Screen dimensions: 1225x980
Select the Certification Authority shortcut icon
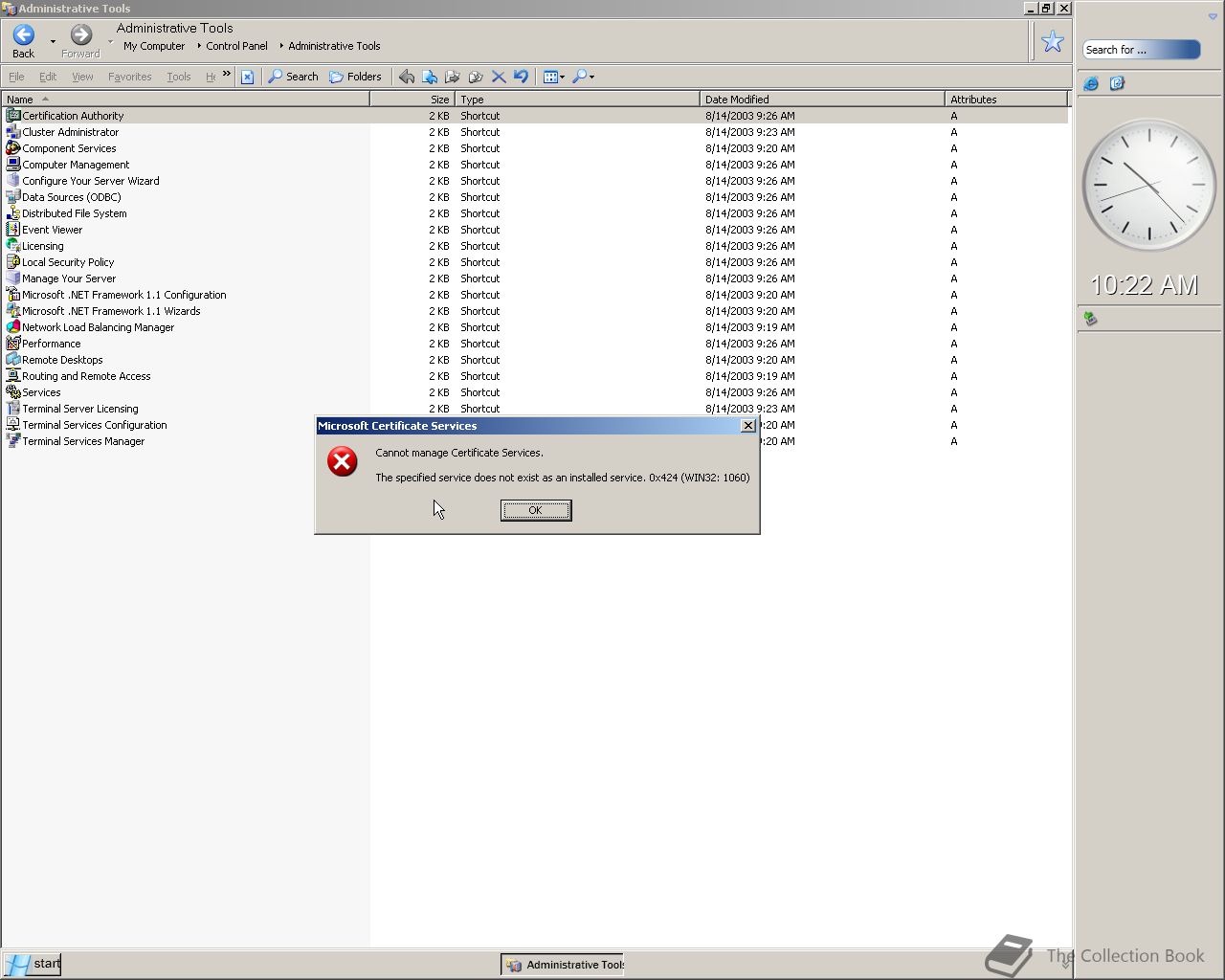click(x=13, y=116)
